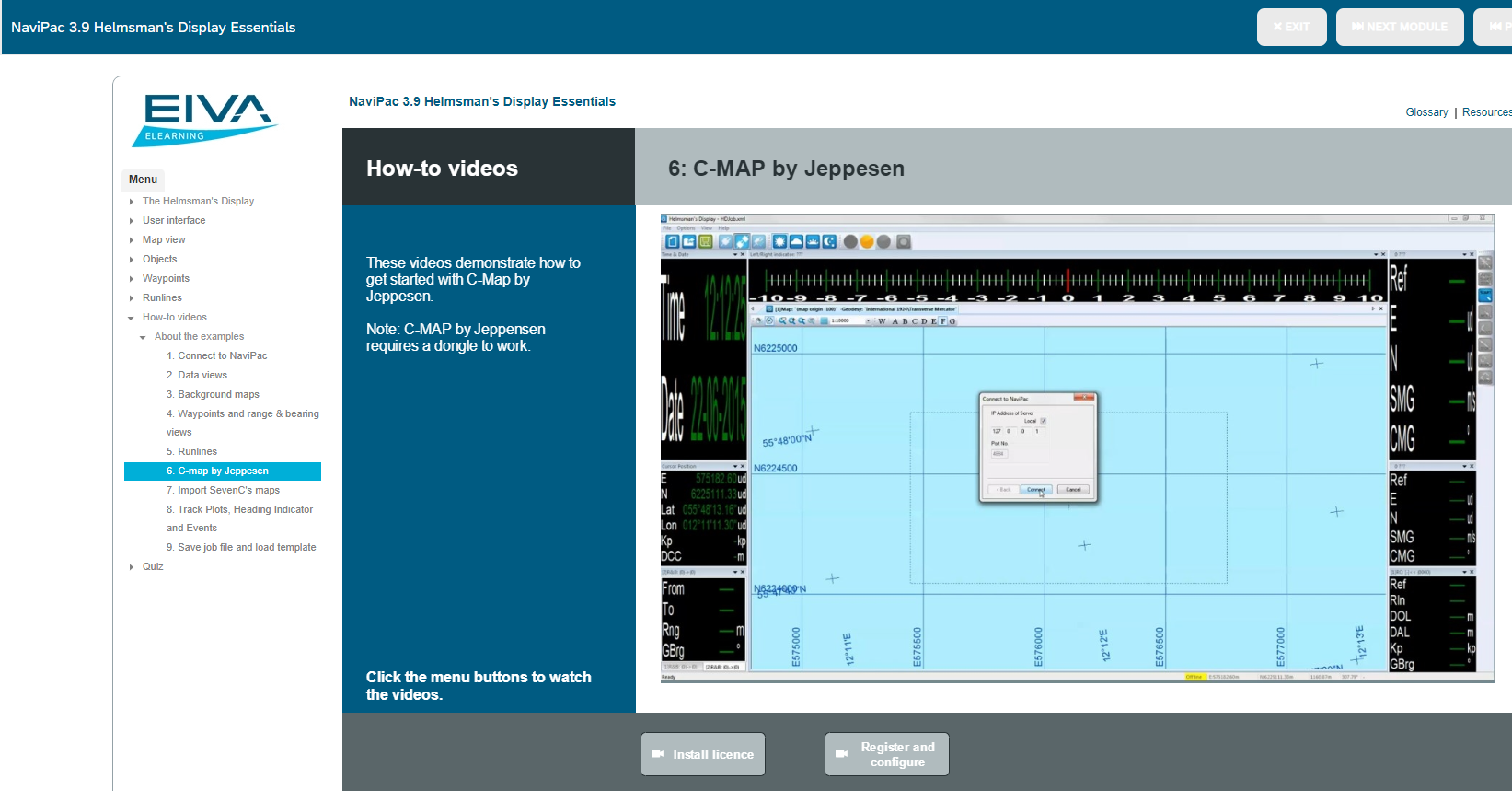Click Connect button in Connect to NaviPac dialog
1512x791 pixels.
1036,489
